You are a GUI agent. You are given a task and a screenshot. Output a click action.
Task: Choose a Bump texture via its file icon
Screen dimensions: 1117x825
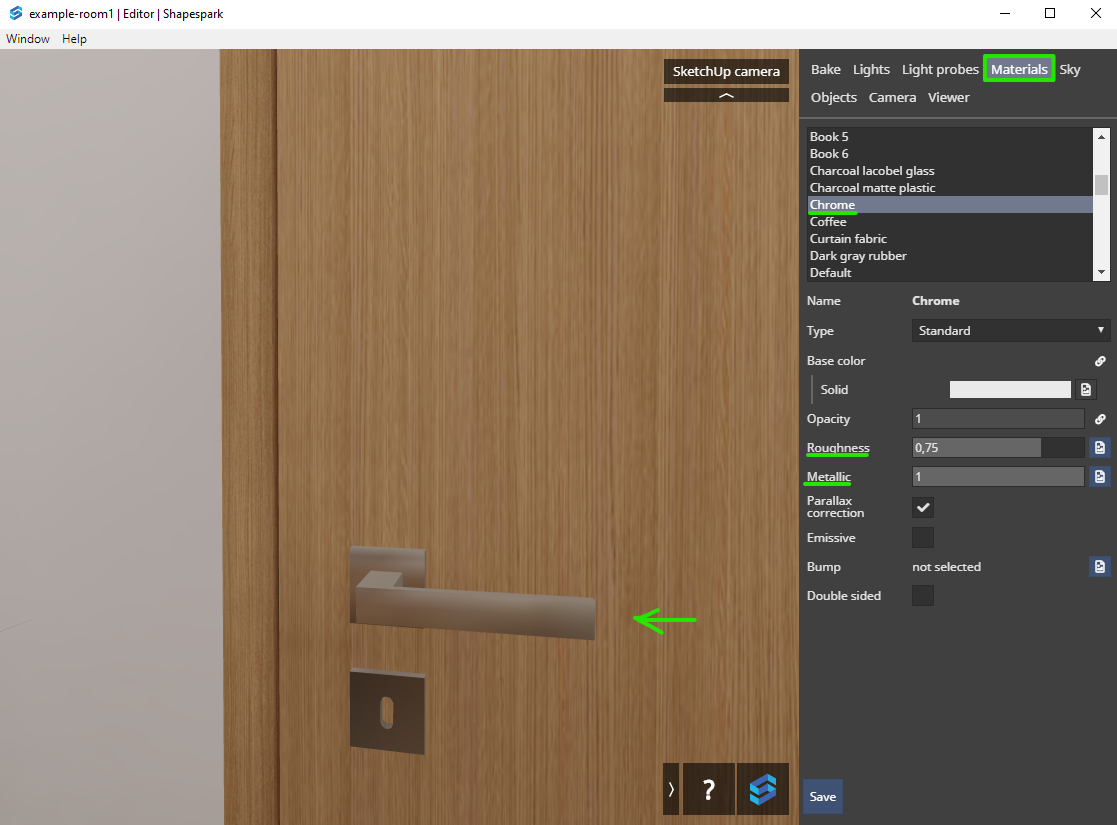point(1099,567)
